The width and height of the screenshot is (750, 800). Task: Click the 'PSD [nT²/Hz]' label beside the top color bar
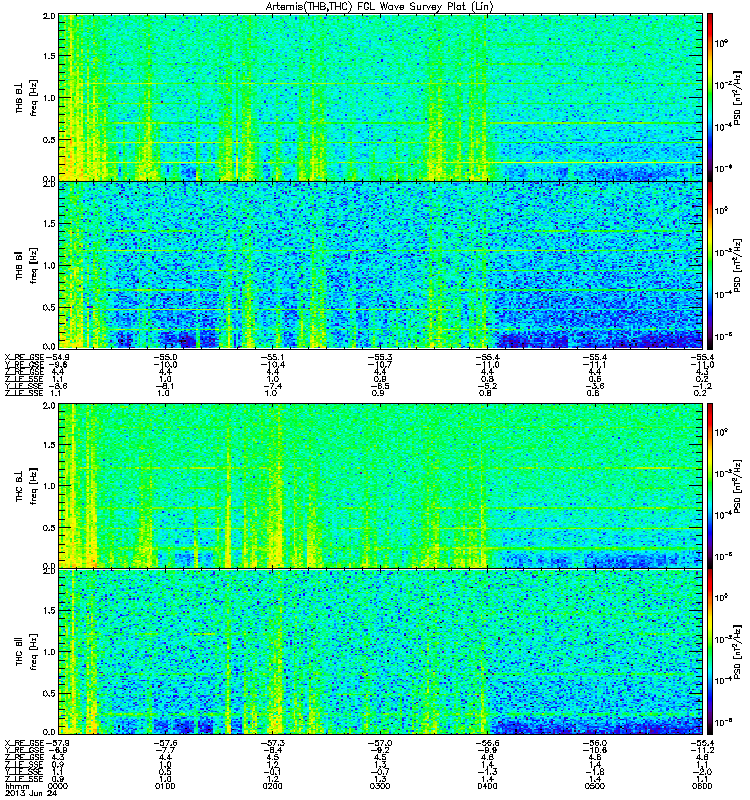point(737,98)
